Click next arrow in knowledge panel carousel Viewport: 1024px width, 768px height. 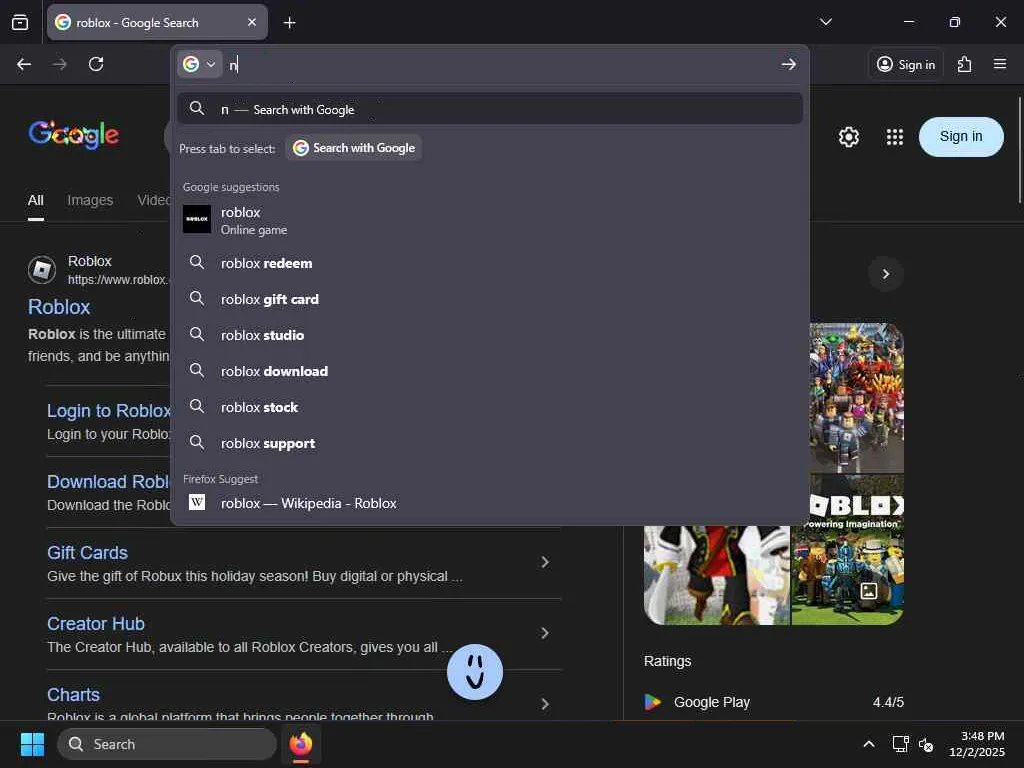886,274
